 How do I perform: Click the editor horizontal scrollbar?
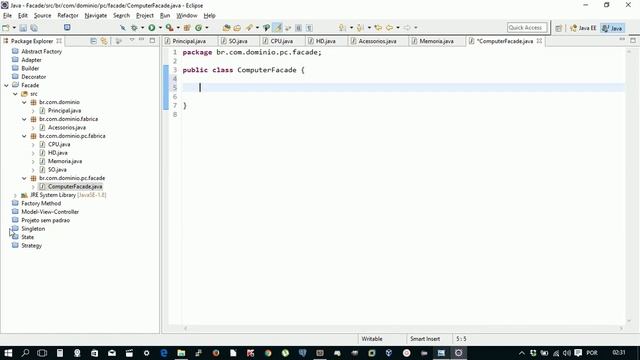[x=404, y=328]
